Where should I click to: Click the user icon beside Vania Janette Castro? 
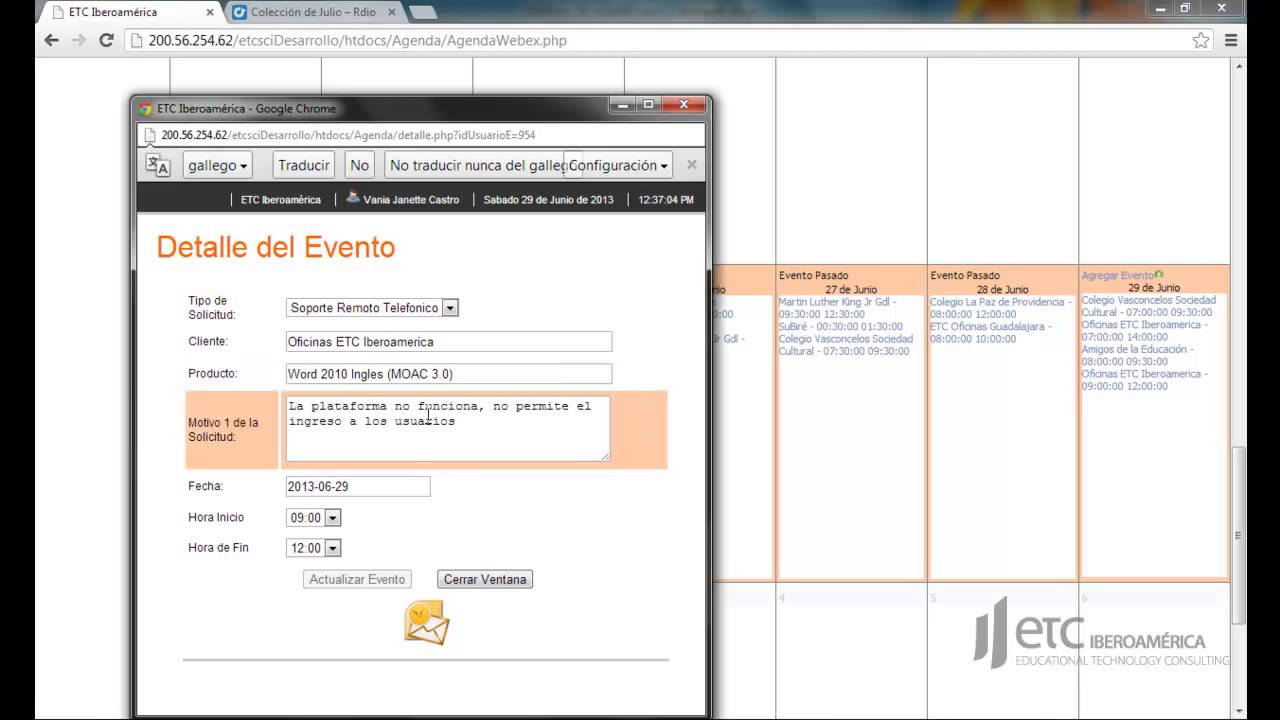(x=353, y=198)
